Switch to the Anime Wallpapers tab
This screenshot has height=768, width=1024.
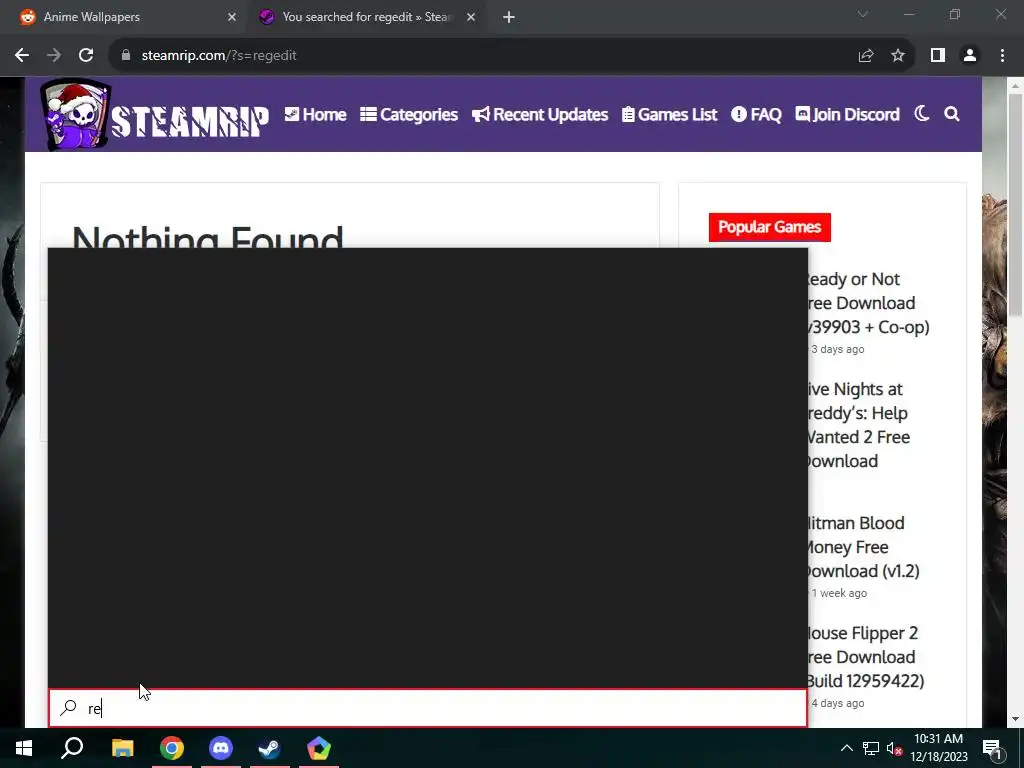point(123,17)
